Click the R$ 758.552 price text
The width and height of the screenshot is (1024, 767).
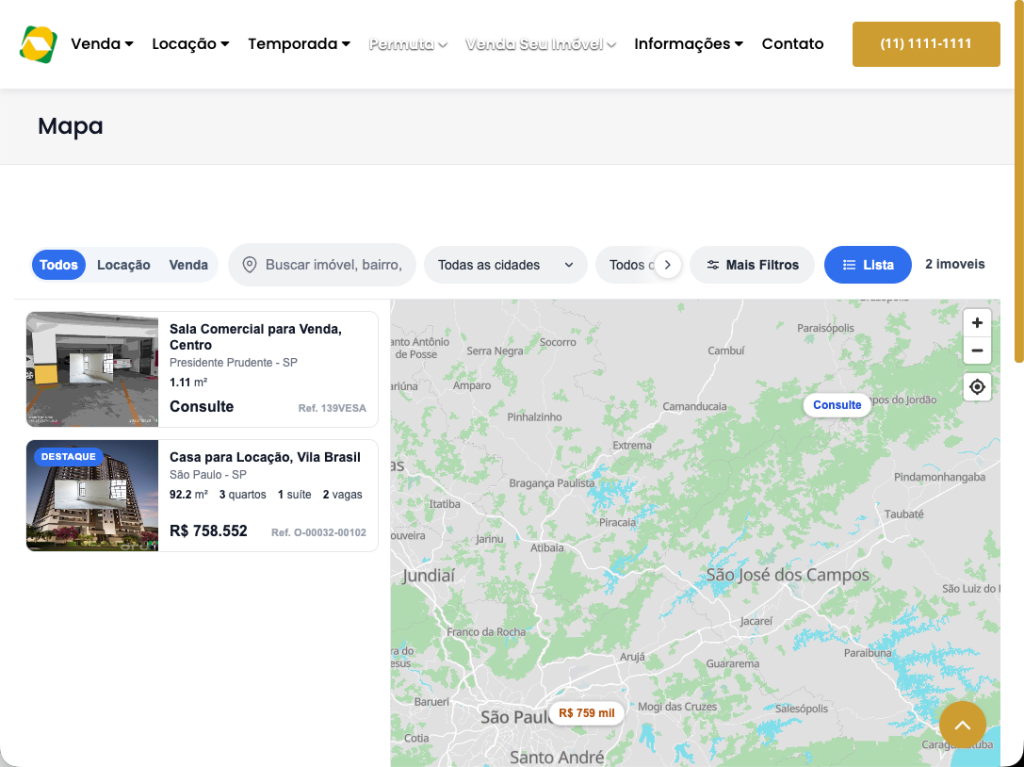click(208, 530)
